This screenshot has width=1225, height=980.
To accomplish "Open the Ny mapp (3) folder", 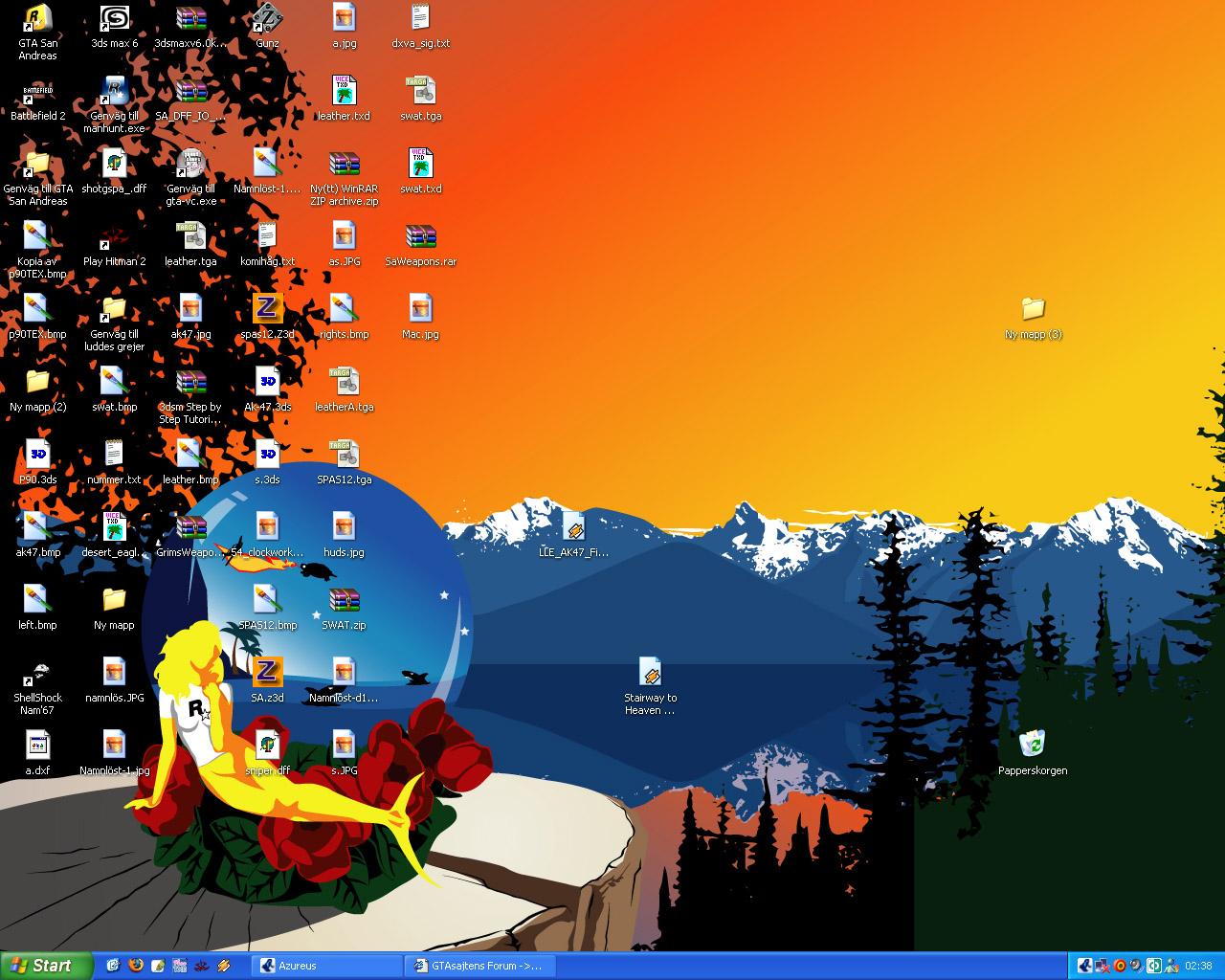I will [1033, 318].
